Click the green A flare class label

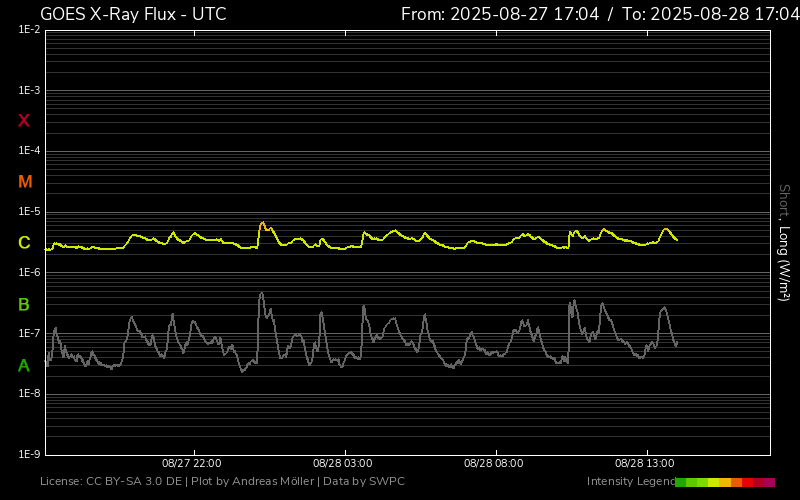coord(24,366)
